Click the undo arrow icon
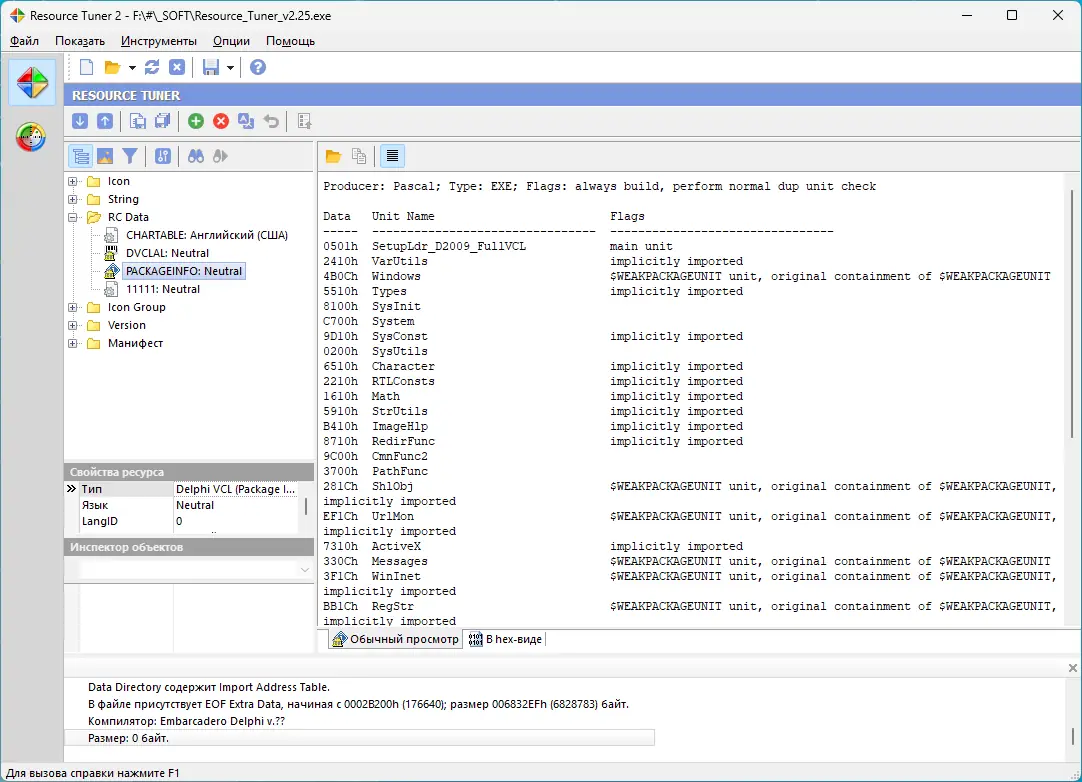This screenshot has width=1082, height=782. point(271,121)
